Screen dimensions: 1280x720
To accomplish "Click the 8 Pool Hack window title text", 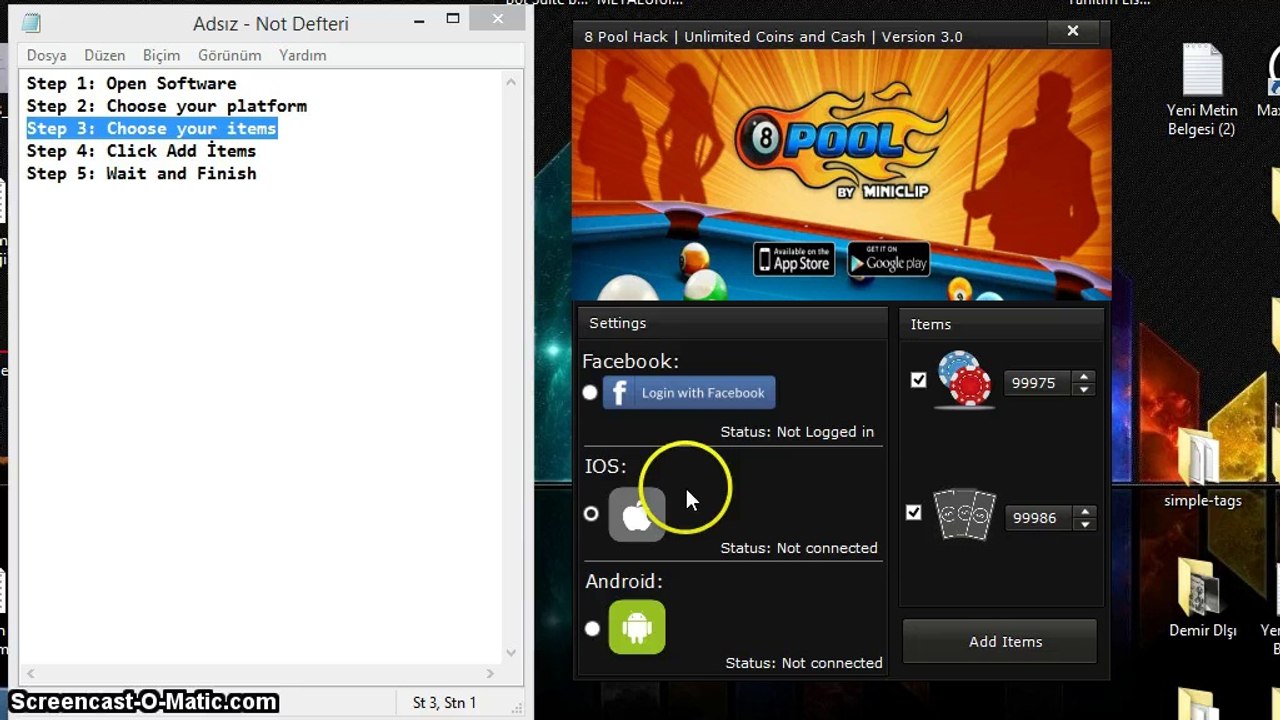I will click(x=773, y=36).
